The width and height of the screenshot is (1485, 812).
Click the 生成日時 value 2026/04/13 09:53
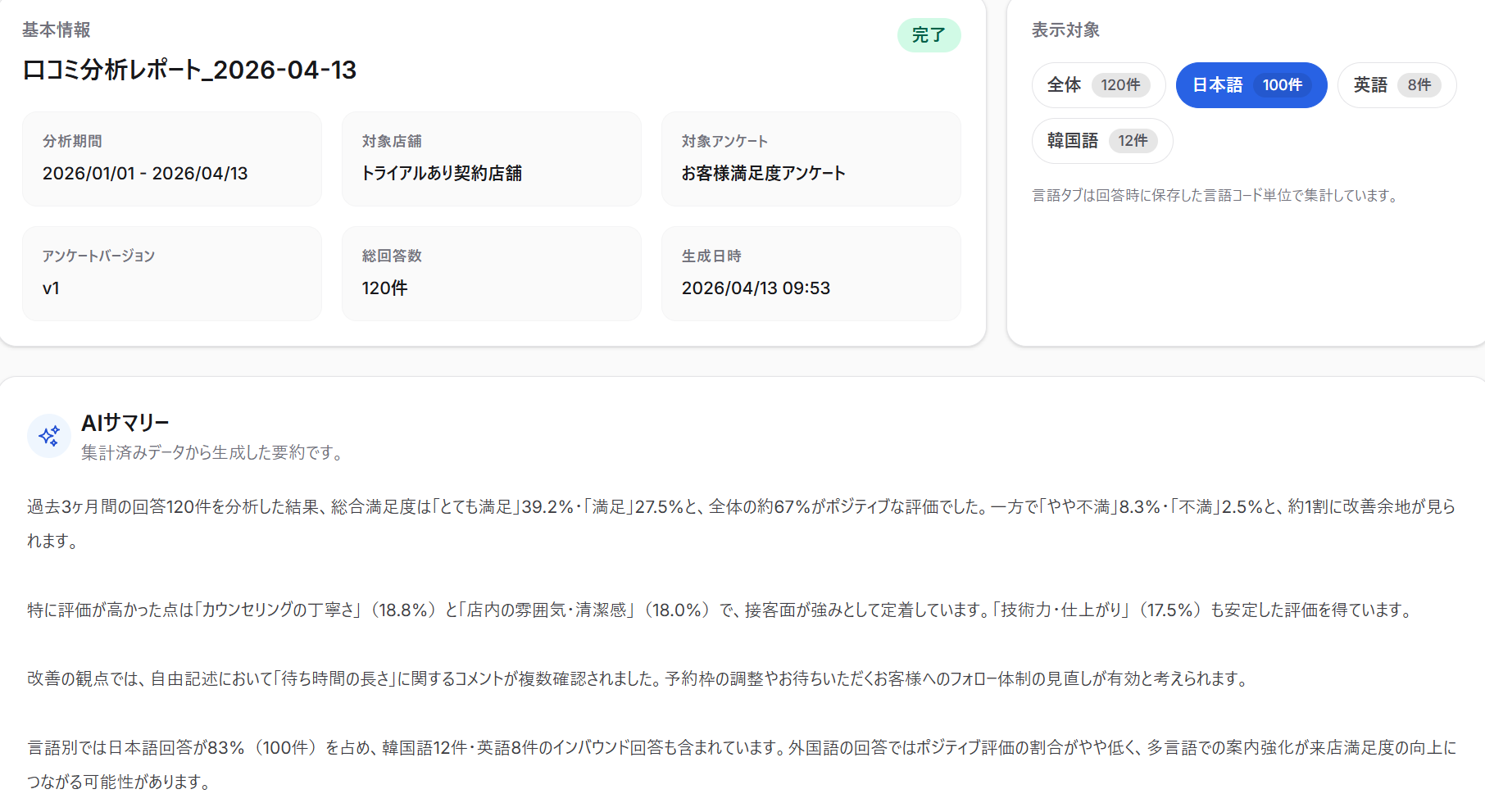[x=756, y=288]
